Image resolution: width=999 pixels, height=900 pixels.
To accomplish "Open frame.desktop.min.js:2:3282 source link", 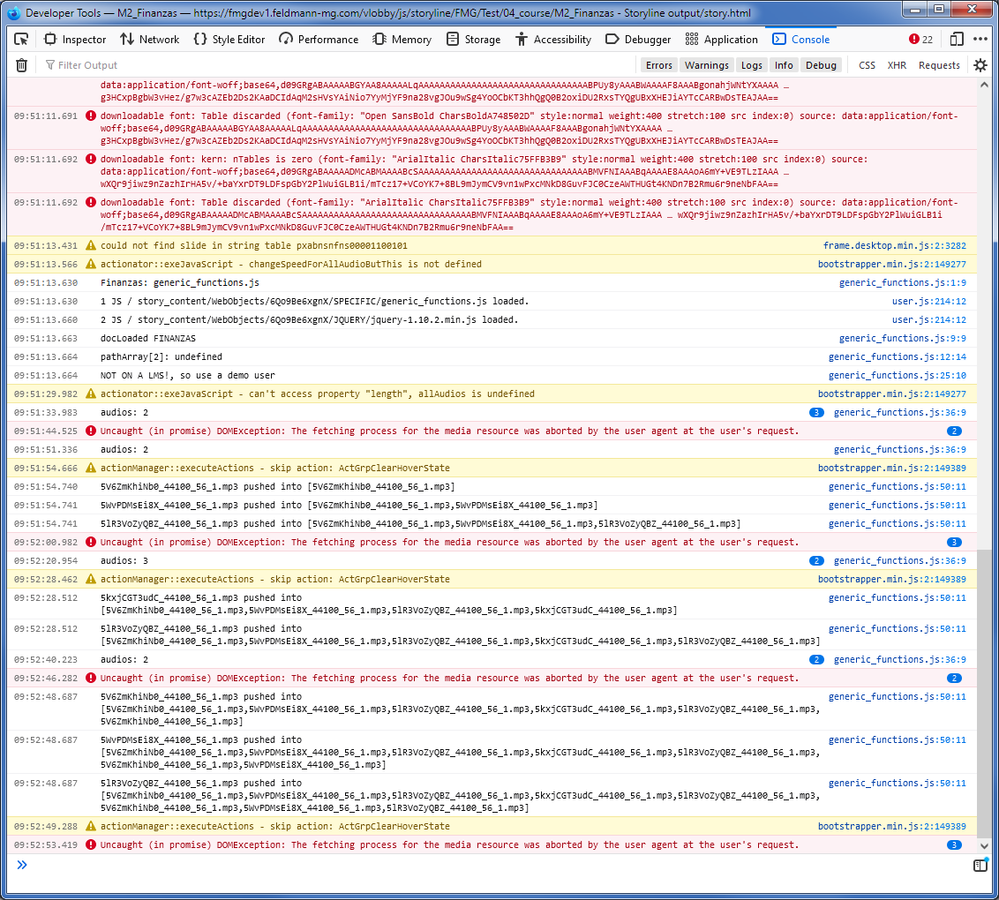I will point(894,245).
